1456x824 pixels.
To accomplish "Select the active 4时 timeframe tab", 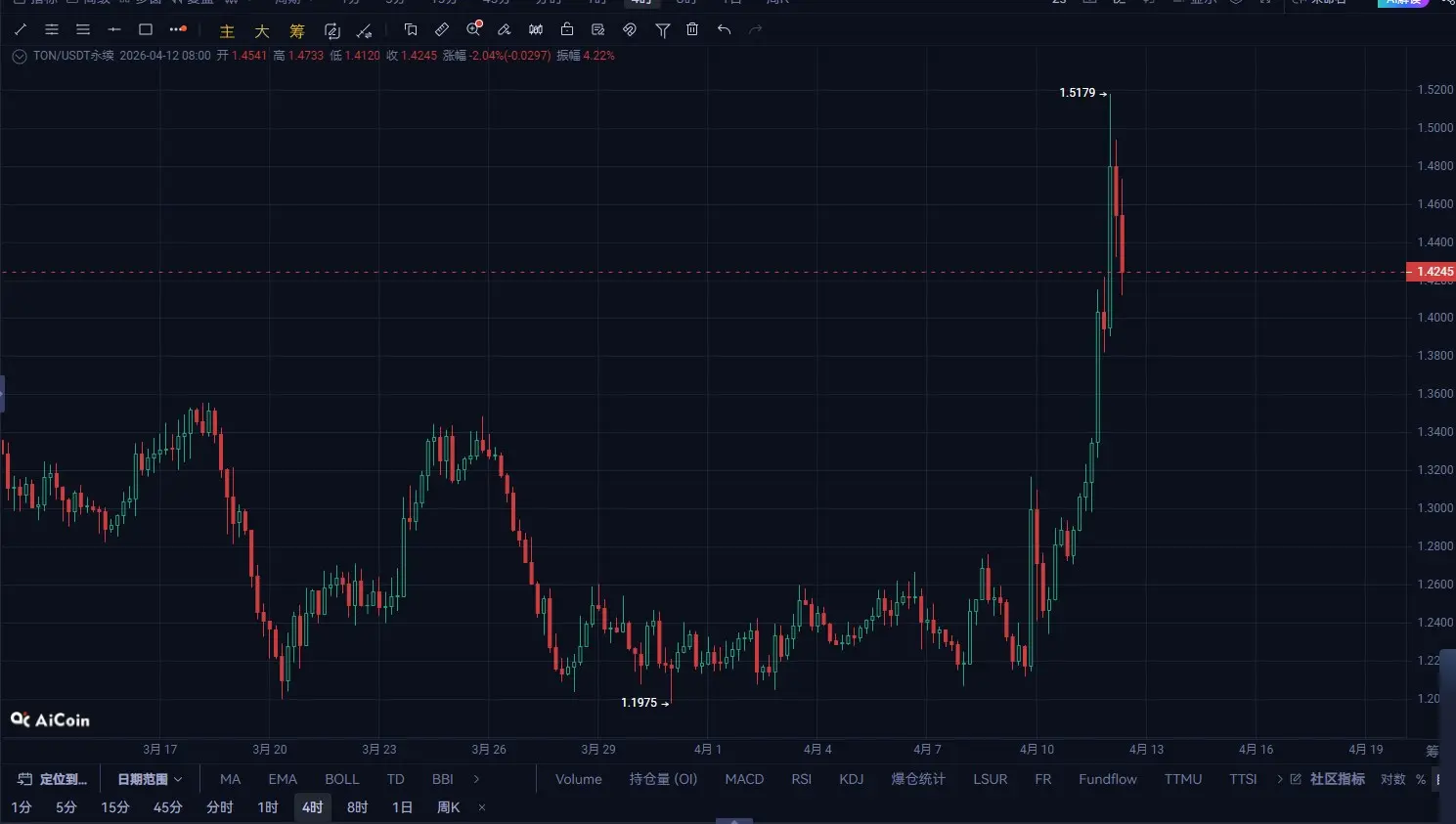I will pos(313,807).
